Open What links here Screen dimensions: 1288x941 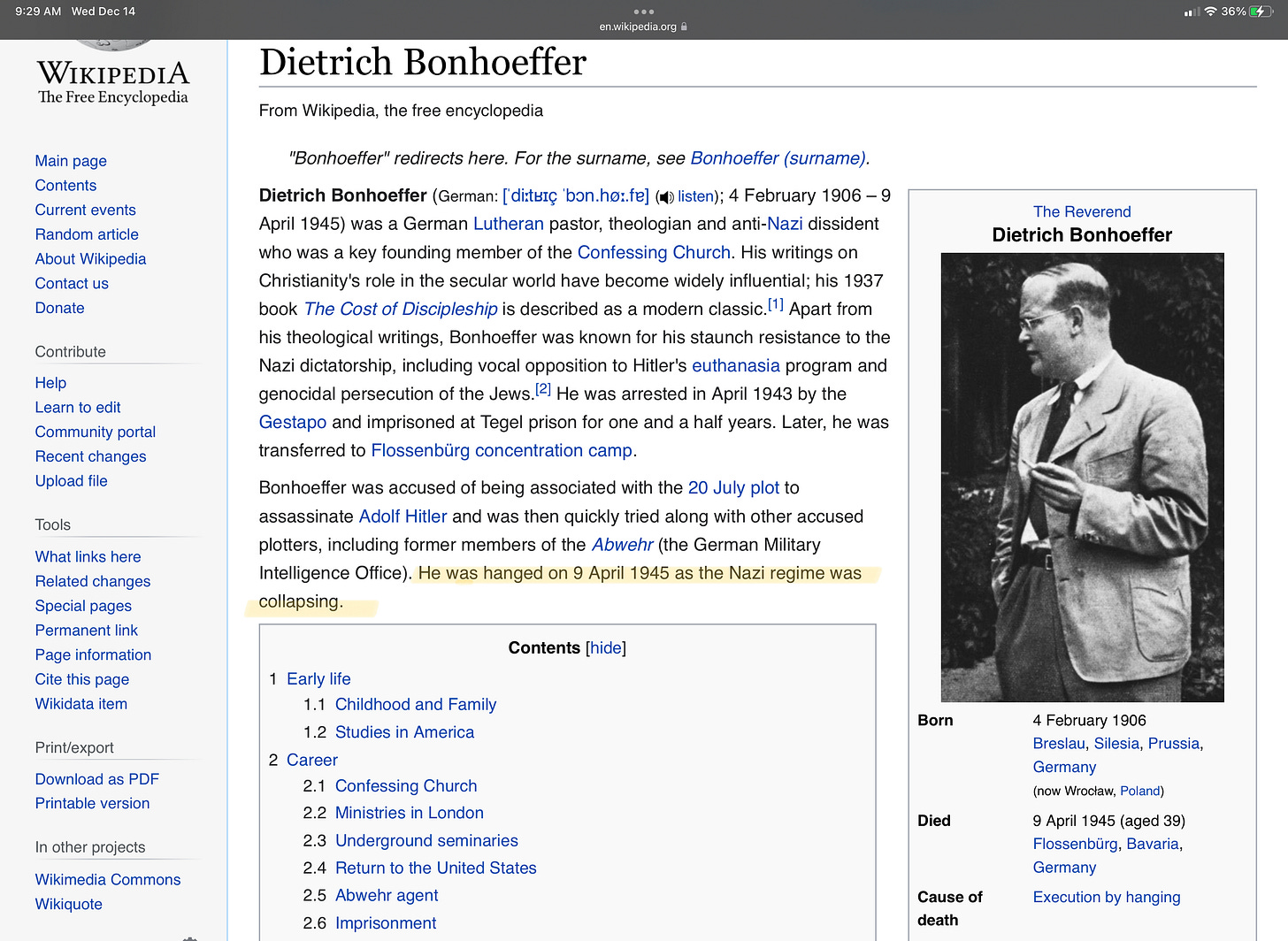(x=88, y=557)
